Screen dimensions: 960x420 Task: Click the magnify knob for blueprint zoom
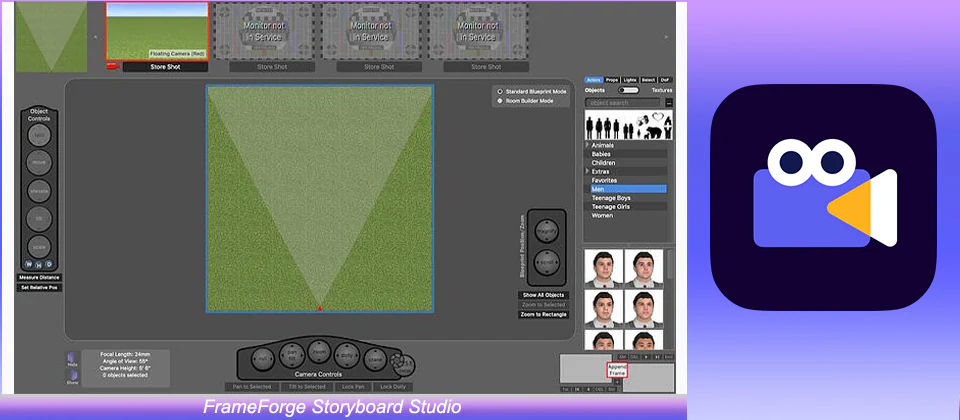(546, 231)
